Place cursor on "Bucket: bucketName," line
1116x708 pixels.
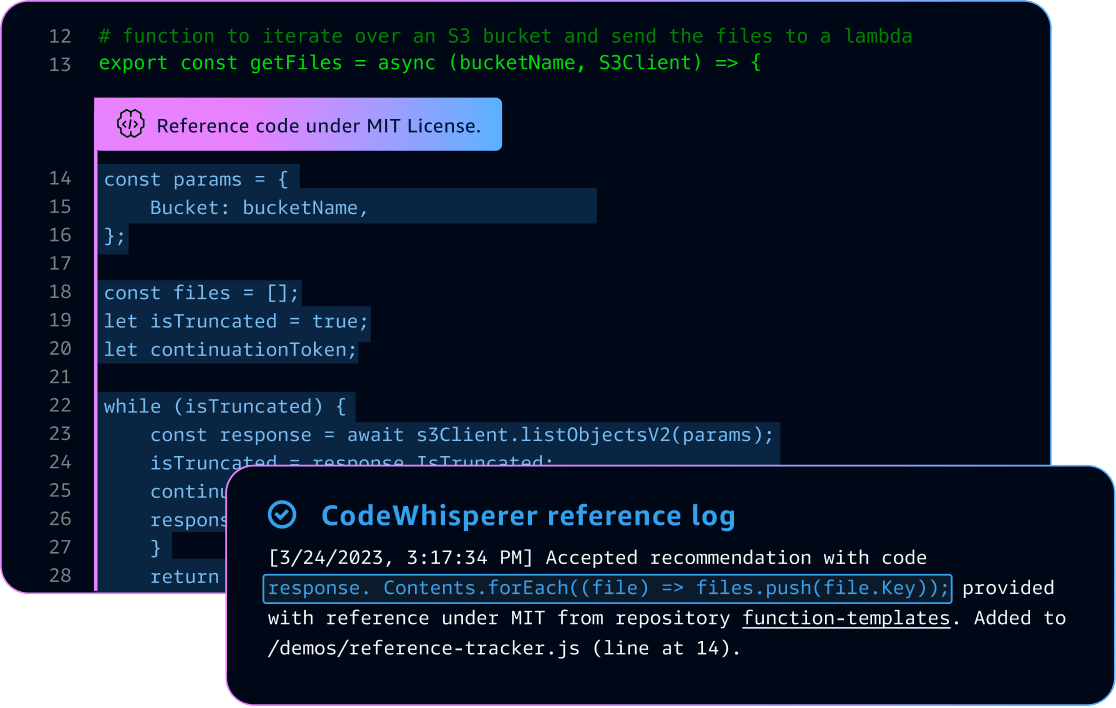260,208
